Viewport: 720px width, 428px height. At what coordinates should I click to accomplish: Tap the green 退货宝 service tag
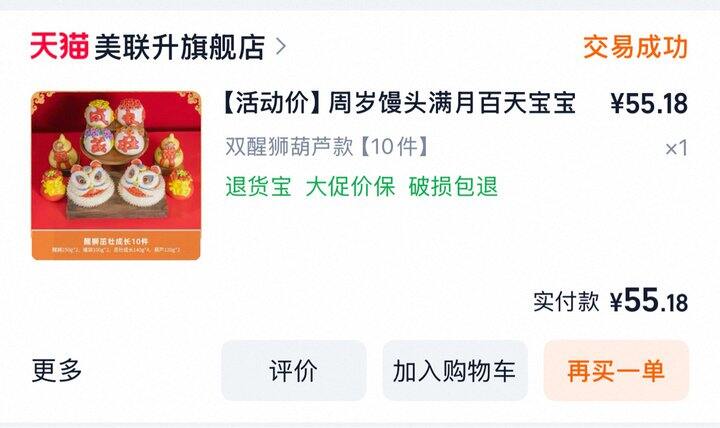pyautogui.click(x=259, y=186)
